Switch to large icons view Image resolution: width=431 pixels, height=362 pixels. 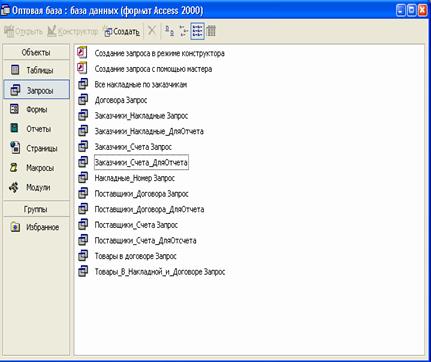(169, 31)
